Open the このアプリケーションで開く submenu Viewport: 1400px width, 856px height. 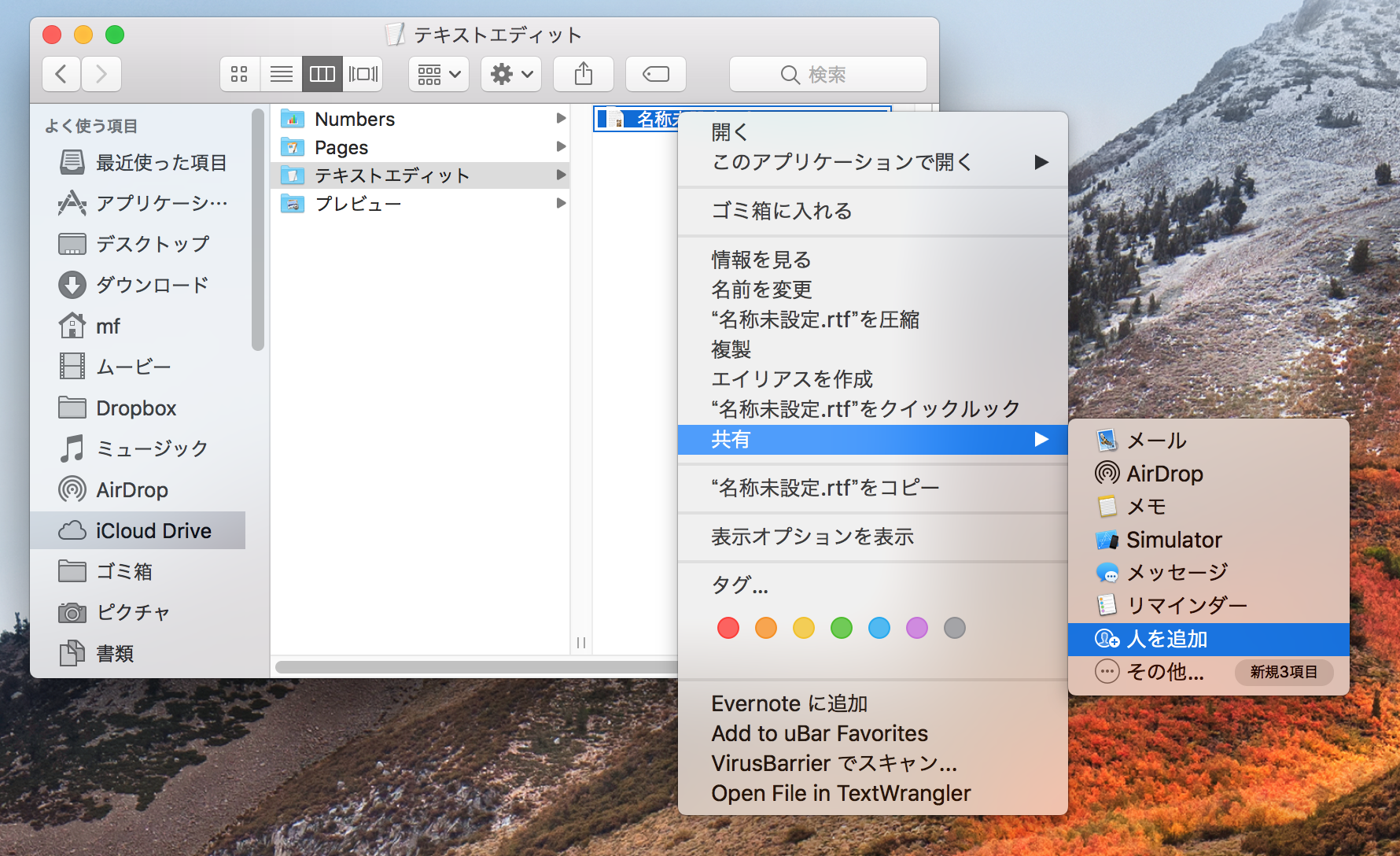873,162
